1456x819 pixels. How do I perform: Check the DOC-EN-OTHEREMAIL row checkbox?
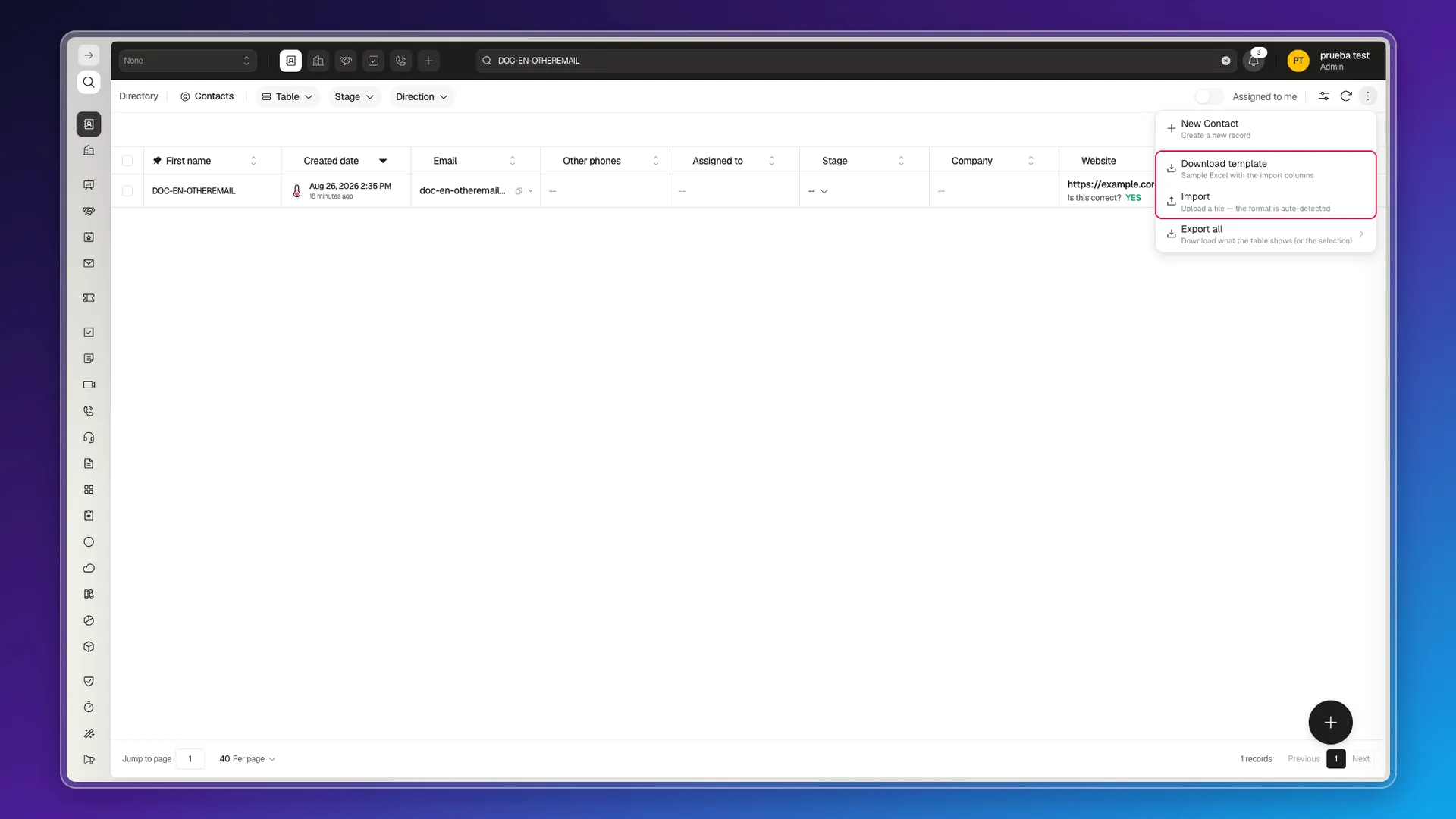(127, 191)
